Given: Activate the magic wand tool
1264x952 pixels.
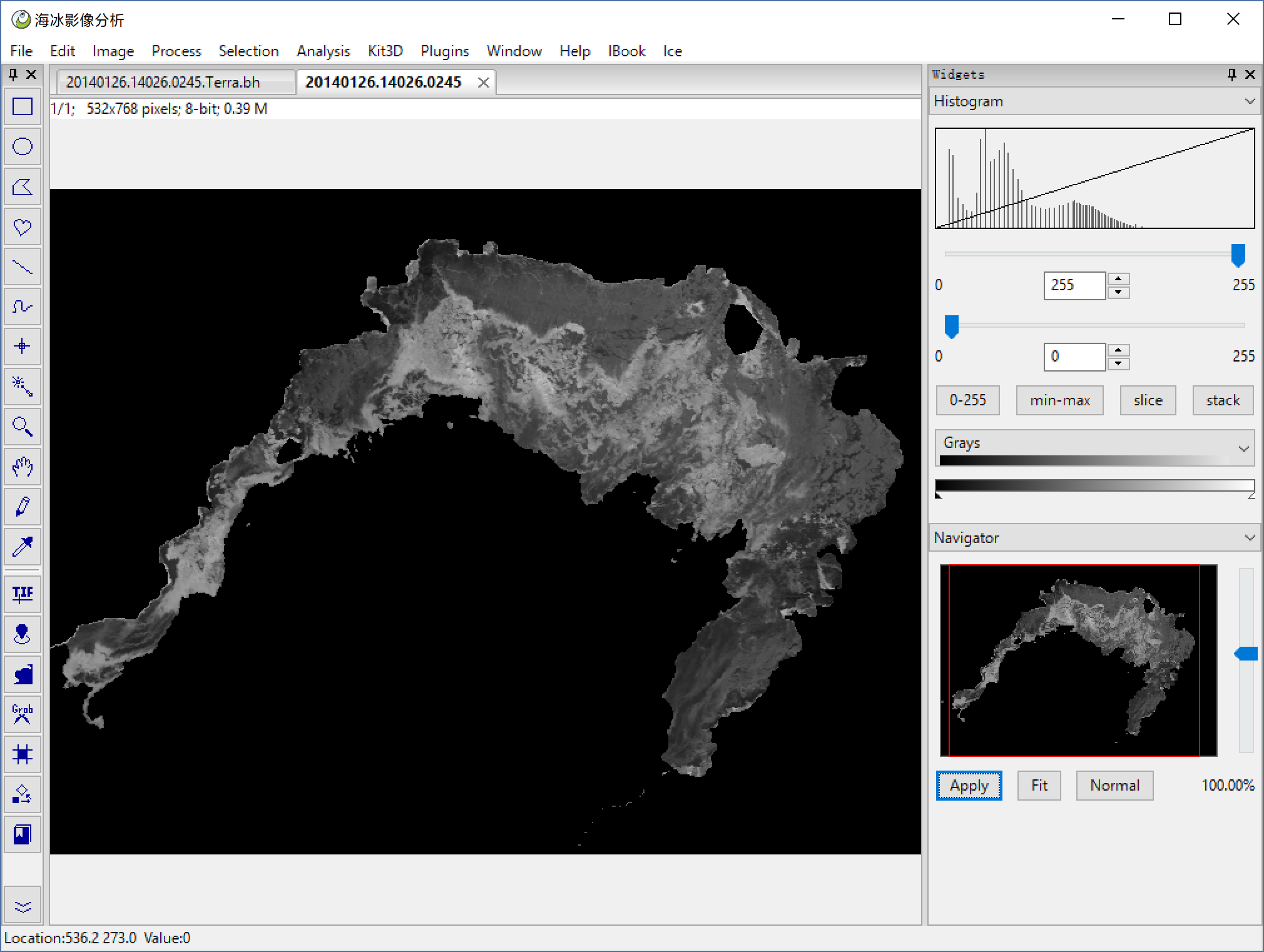Looking at the screenshot, I should pos(23,387).
